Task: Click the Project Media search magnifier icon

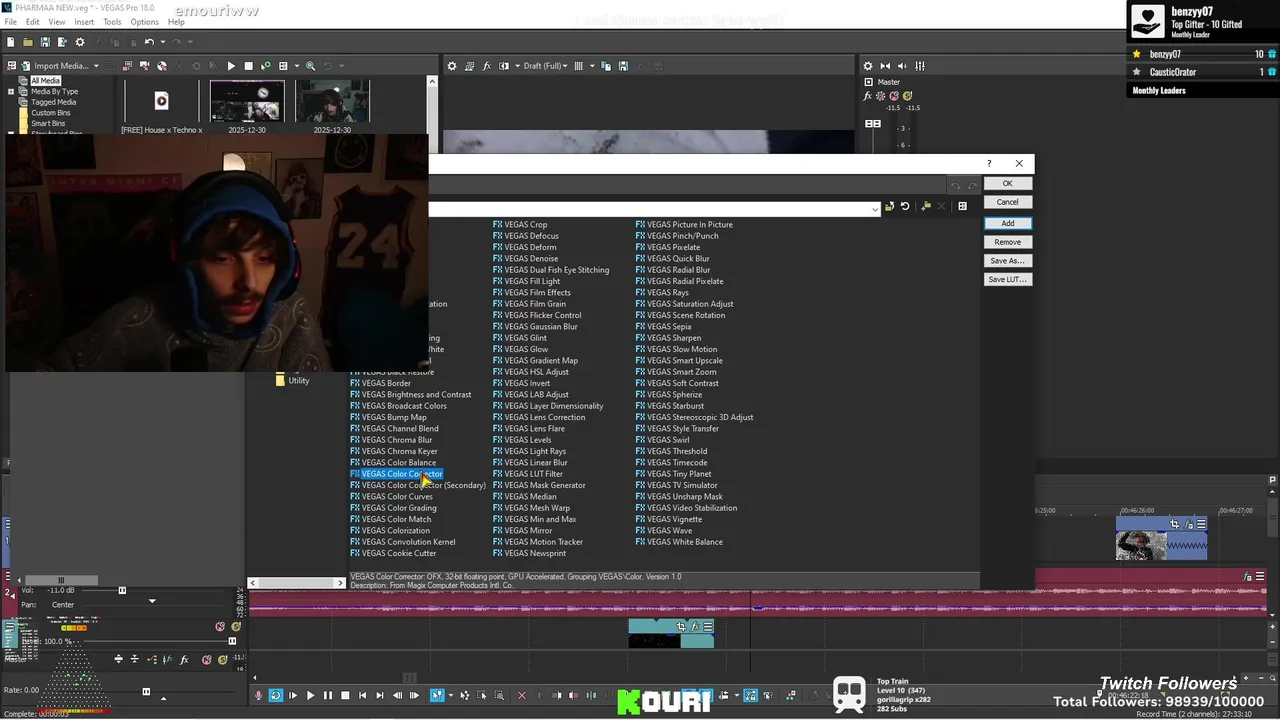Action: point(310,66)
